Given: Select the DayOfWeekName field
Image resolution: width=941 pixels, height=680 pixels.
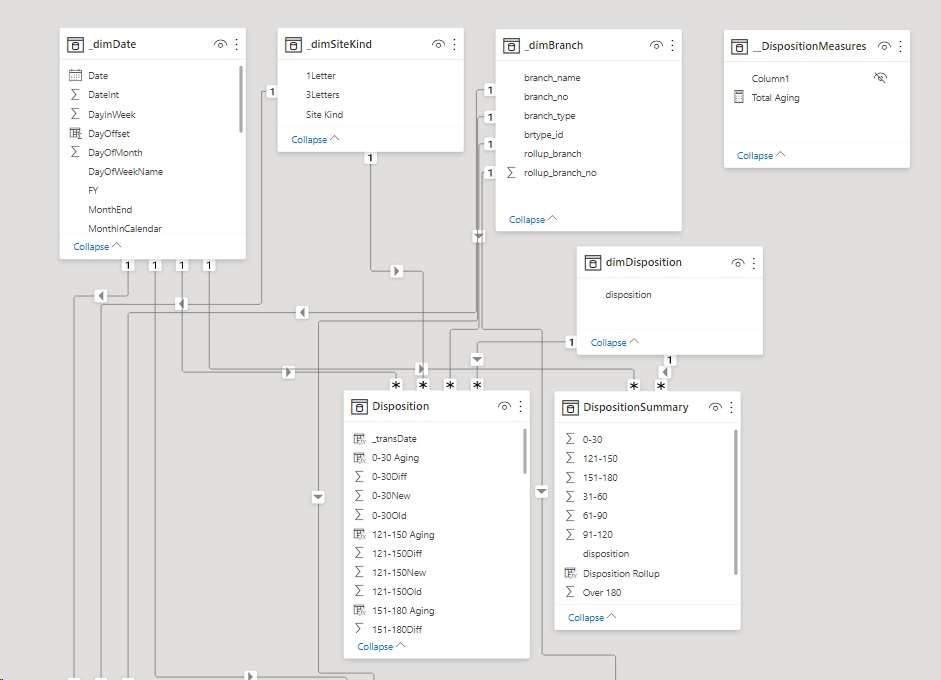Looking at the screenshot, I should click(x=125, y=172).
